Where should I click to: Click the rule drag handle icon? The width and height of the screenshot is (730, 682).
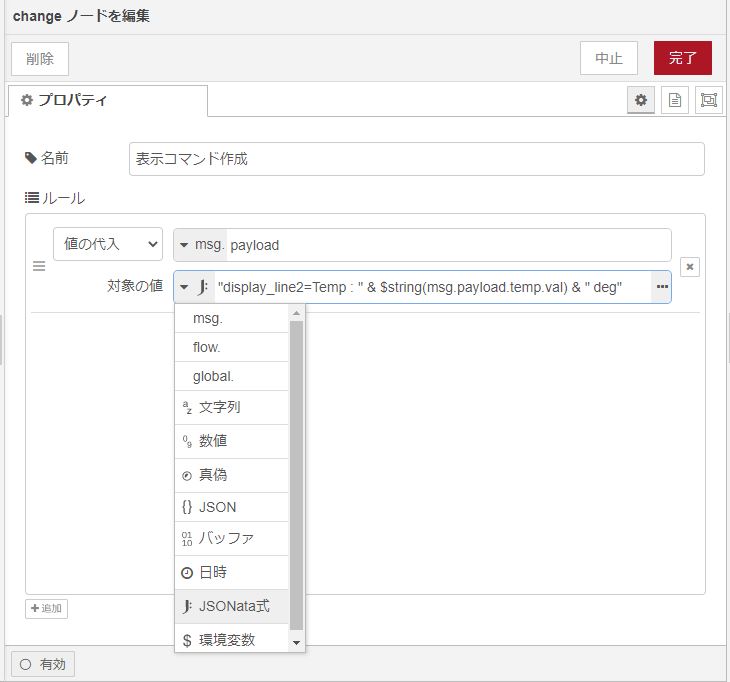tap(39, 266)
